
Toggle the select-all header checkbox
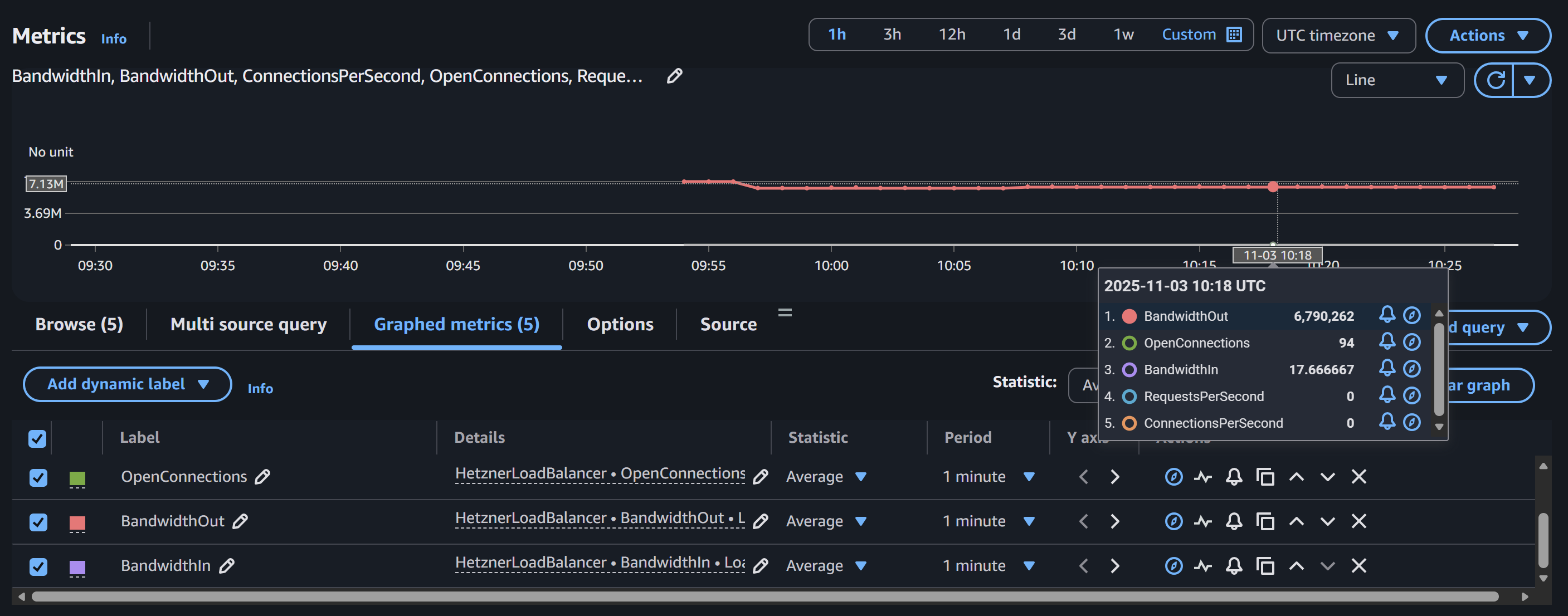(37, 439)
